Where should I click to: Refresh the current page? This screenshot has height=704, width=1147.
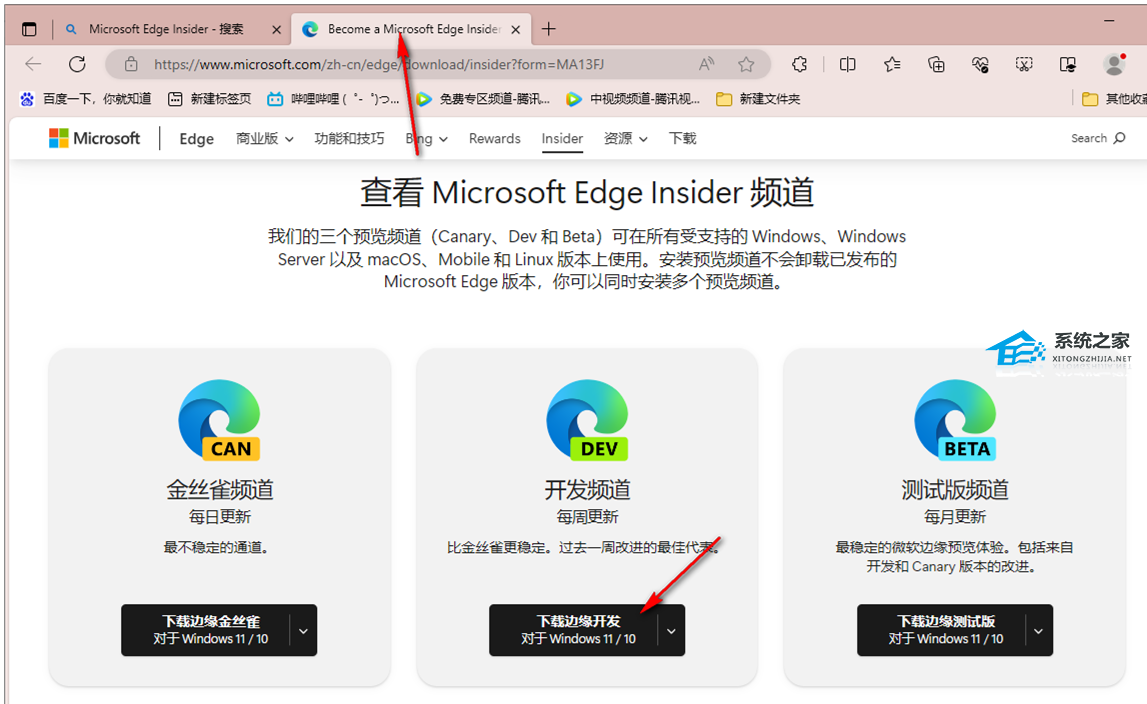click(78, 64)
